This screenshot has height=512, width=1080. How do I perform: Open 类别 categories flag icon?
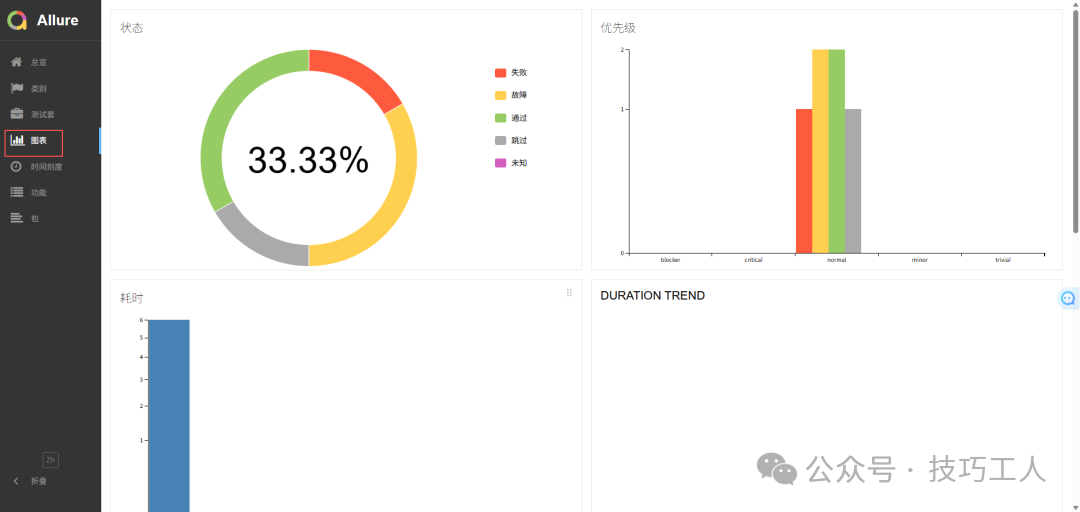[16, 88]
